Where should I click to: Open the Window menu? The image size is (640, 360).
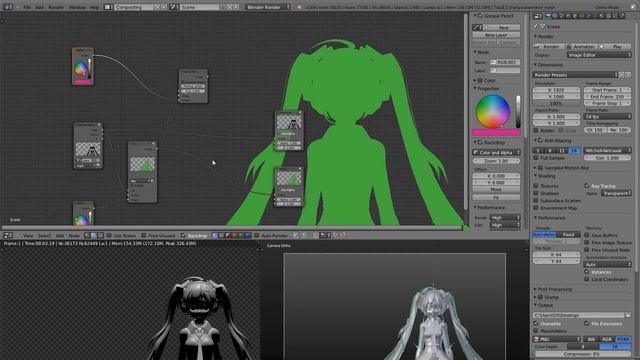tap(77, 7)
